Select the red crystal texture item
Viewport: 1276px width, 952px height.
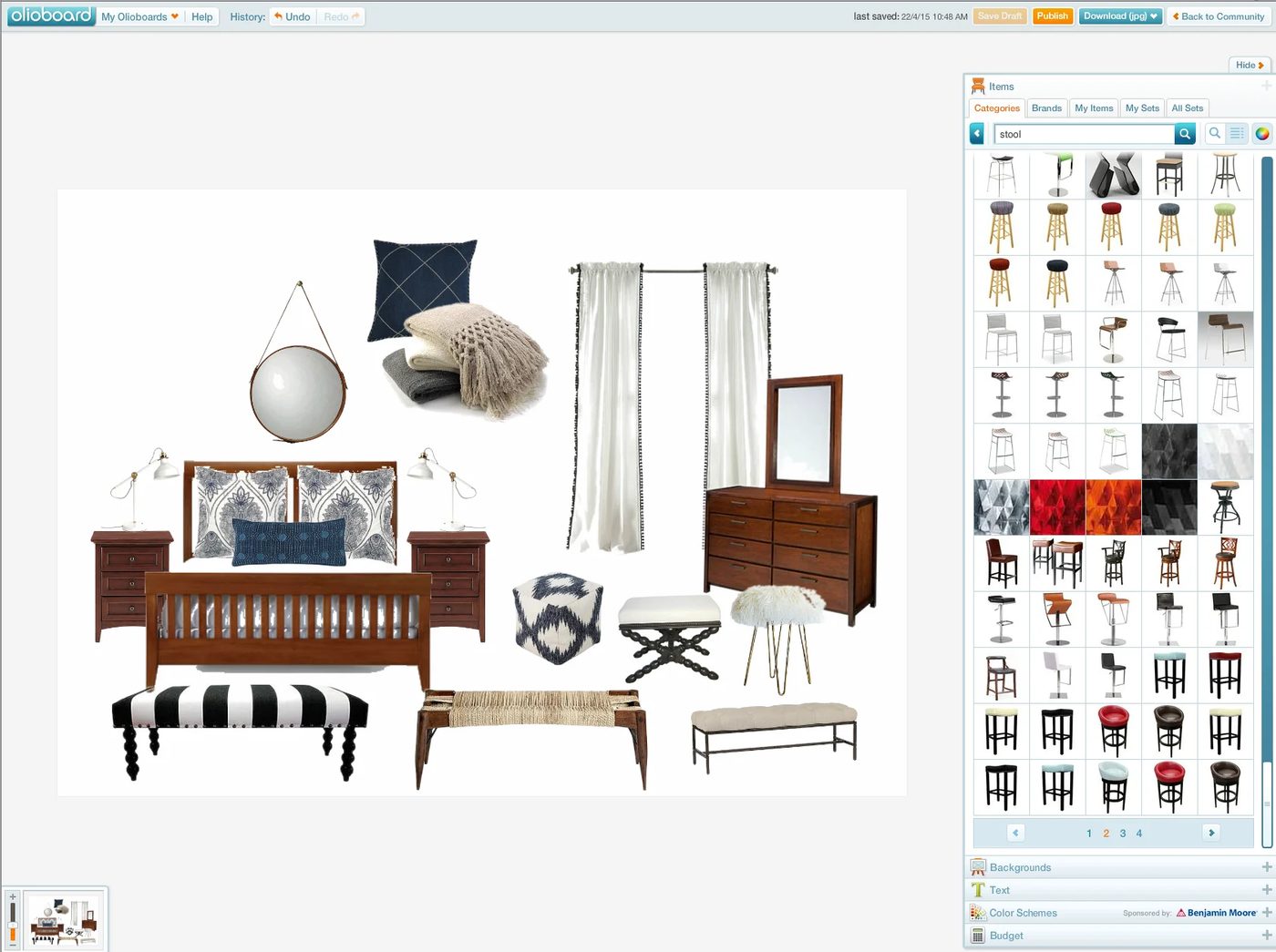click(1057, 507)
